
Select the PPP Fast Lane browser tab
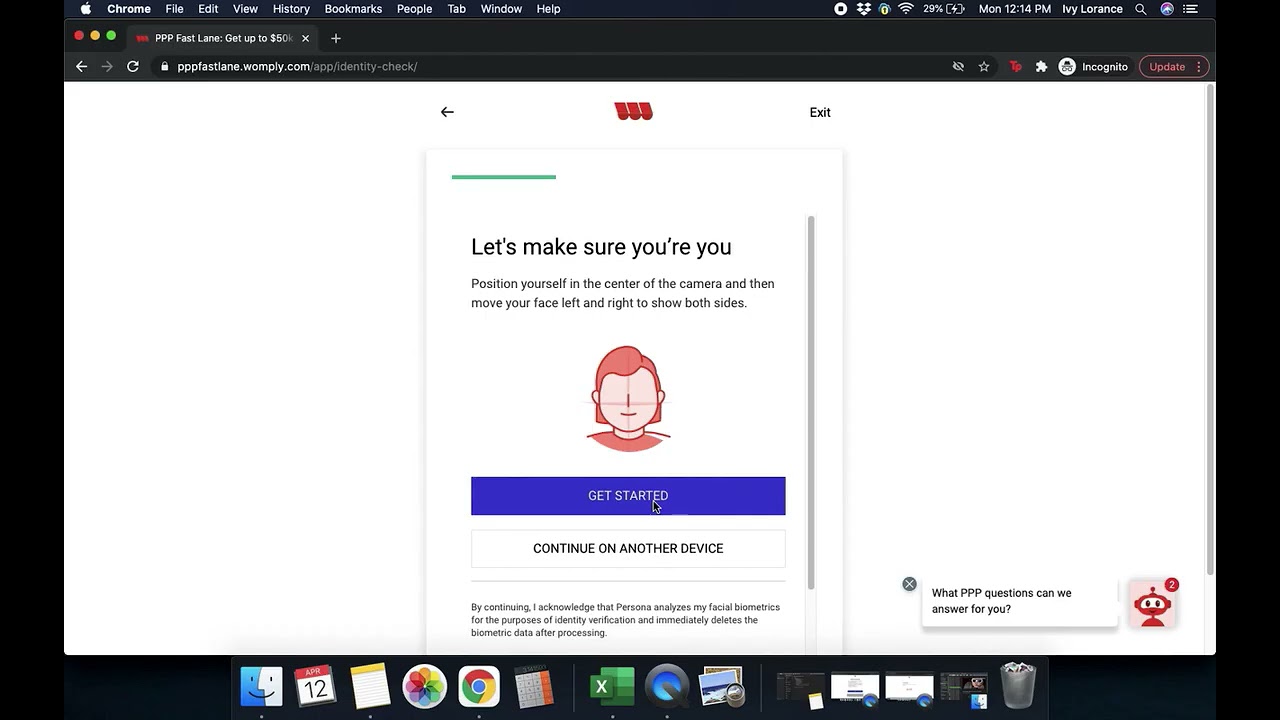223,38
